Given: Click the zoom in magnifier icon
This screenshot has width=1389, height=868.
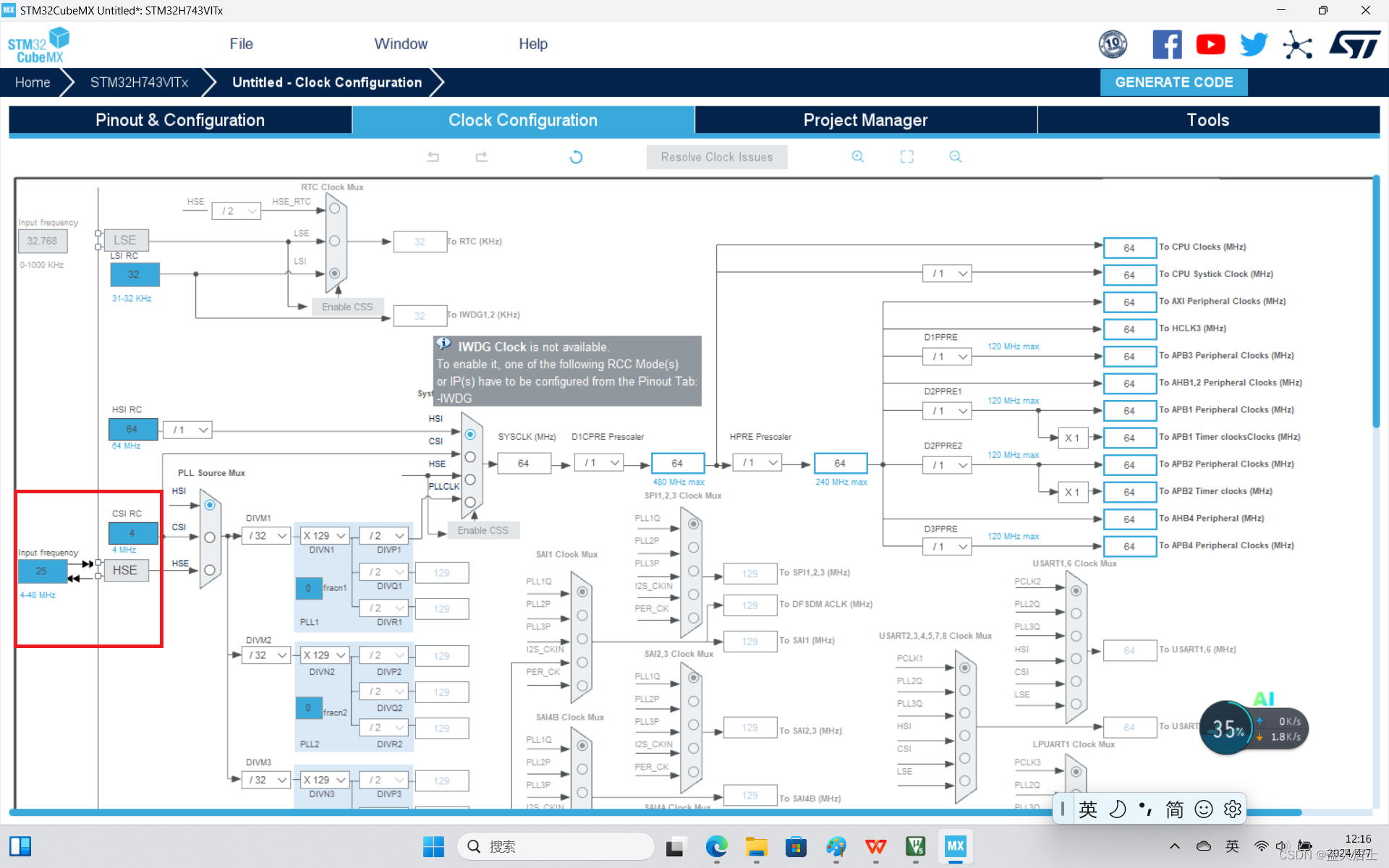Looking at the screenshot, I should pos(858,157).
